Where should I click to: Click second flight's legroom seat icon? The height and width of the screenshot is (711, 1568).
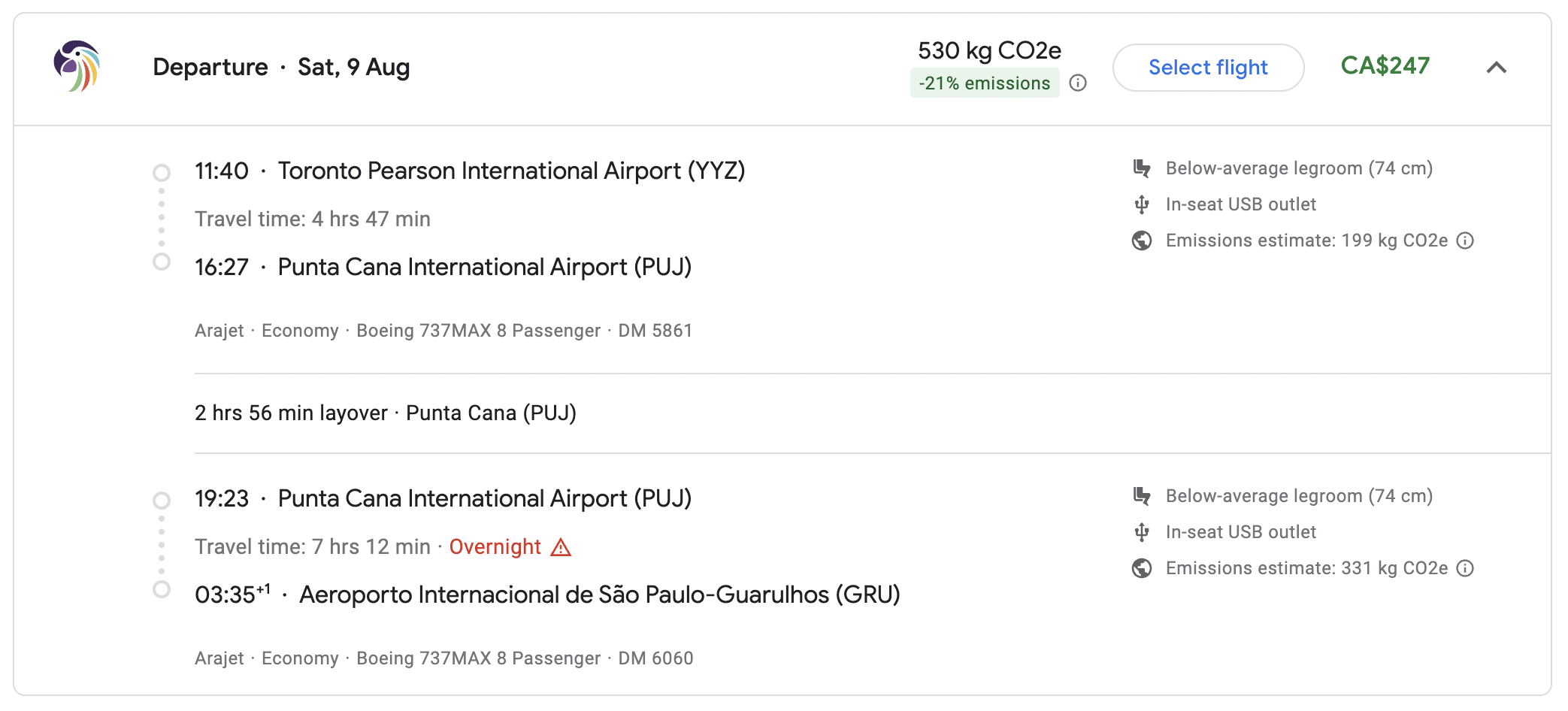pyautogui.click(x=1142, y=496)
